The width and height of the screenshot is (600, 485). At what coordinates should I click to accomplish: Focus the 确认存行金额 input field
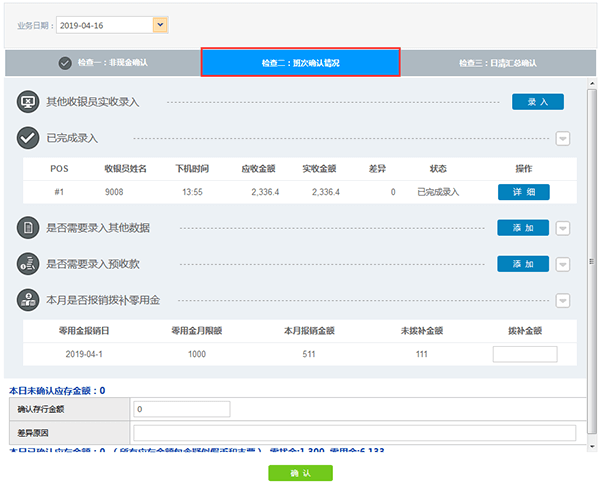[x=182, y=409]
